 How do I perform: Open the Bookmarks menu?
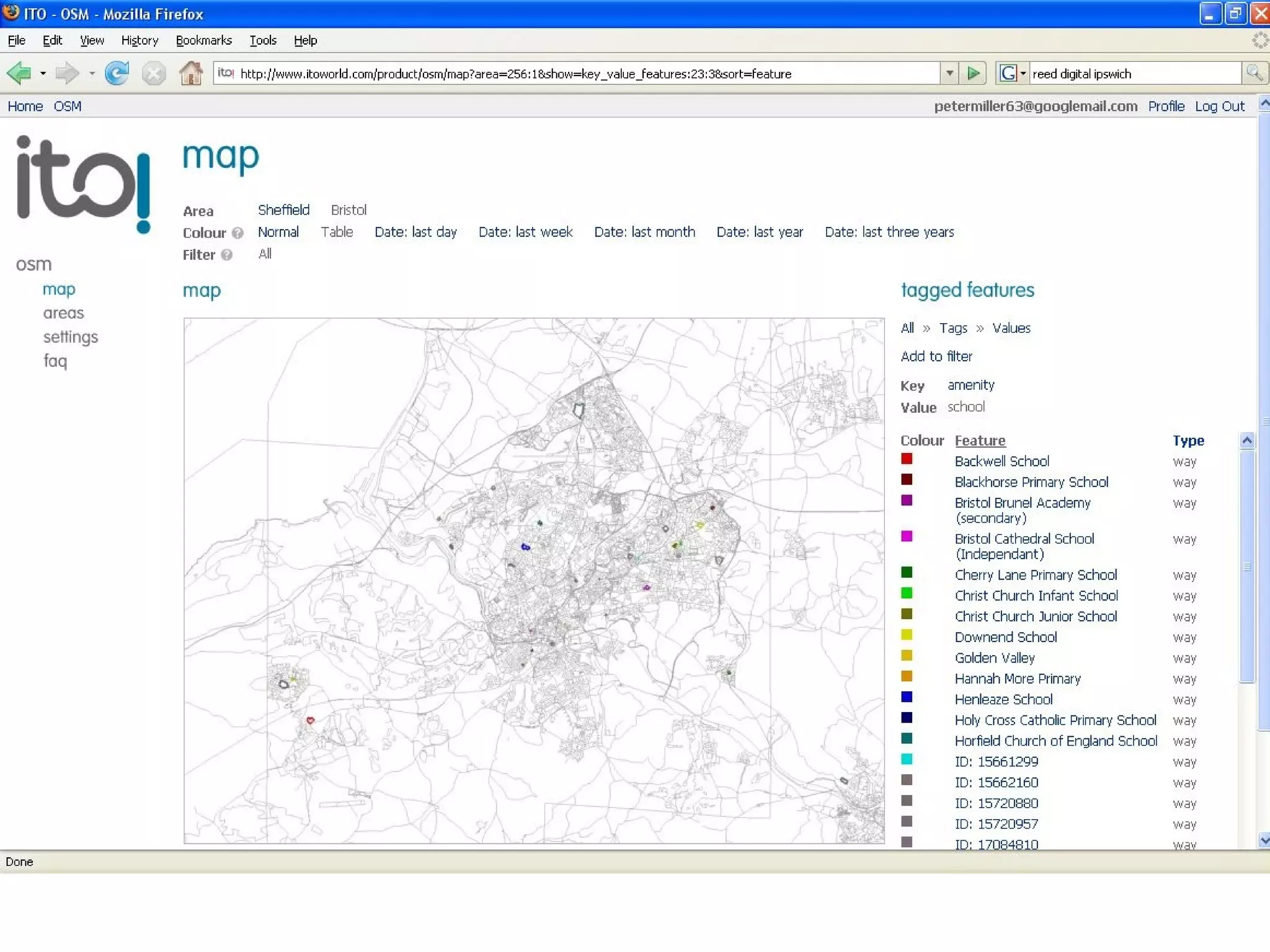(x=203, y=40)
